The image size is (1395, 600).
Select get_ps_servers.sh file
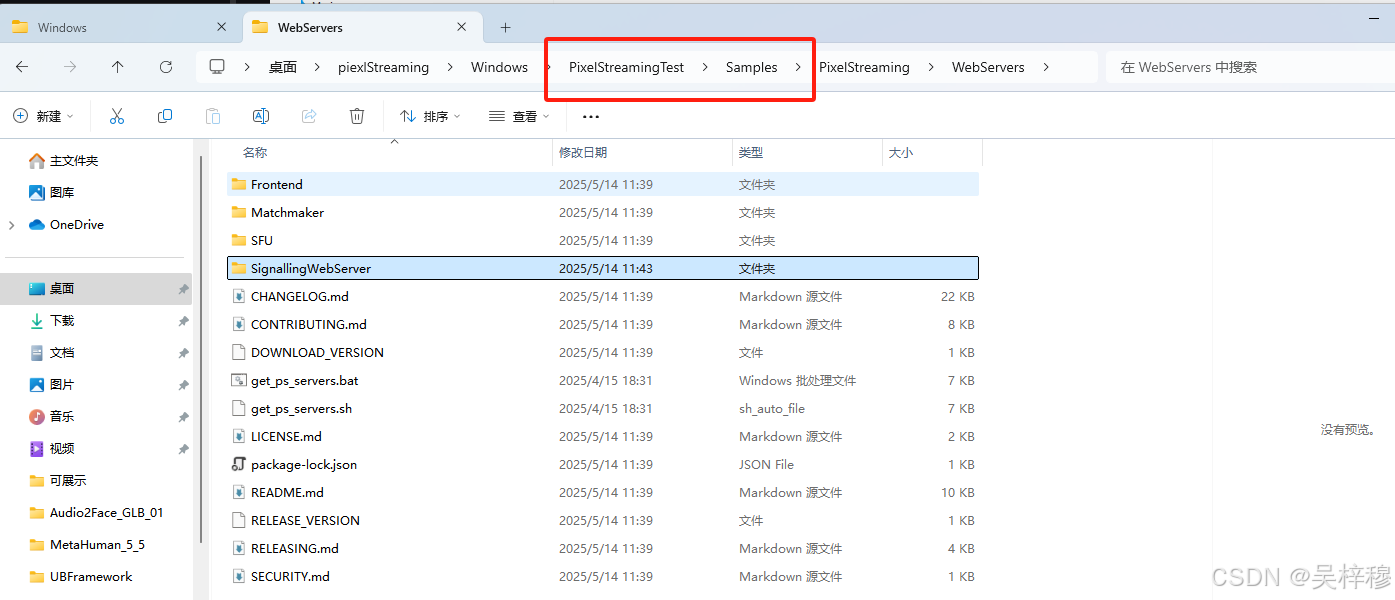(603, 408)
